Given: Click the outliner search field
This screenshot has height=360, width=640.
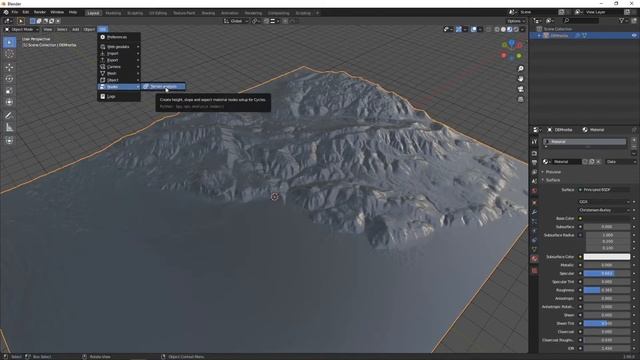Looking at the screenshot, I should click(x=581, y=21).
